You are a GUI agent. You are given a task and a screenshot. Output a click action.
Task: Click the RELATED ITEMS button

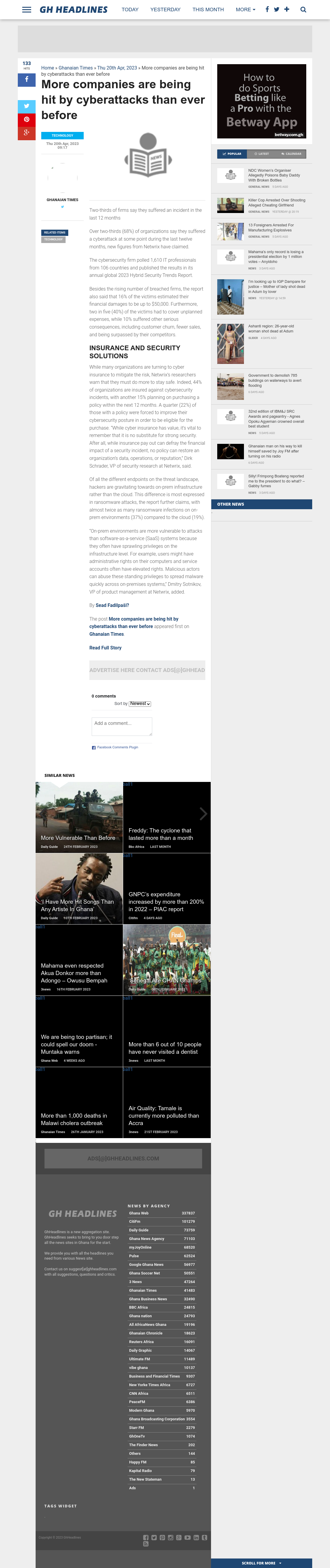click(55, 233)
